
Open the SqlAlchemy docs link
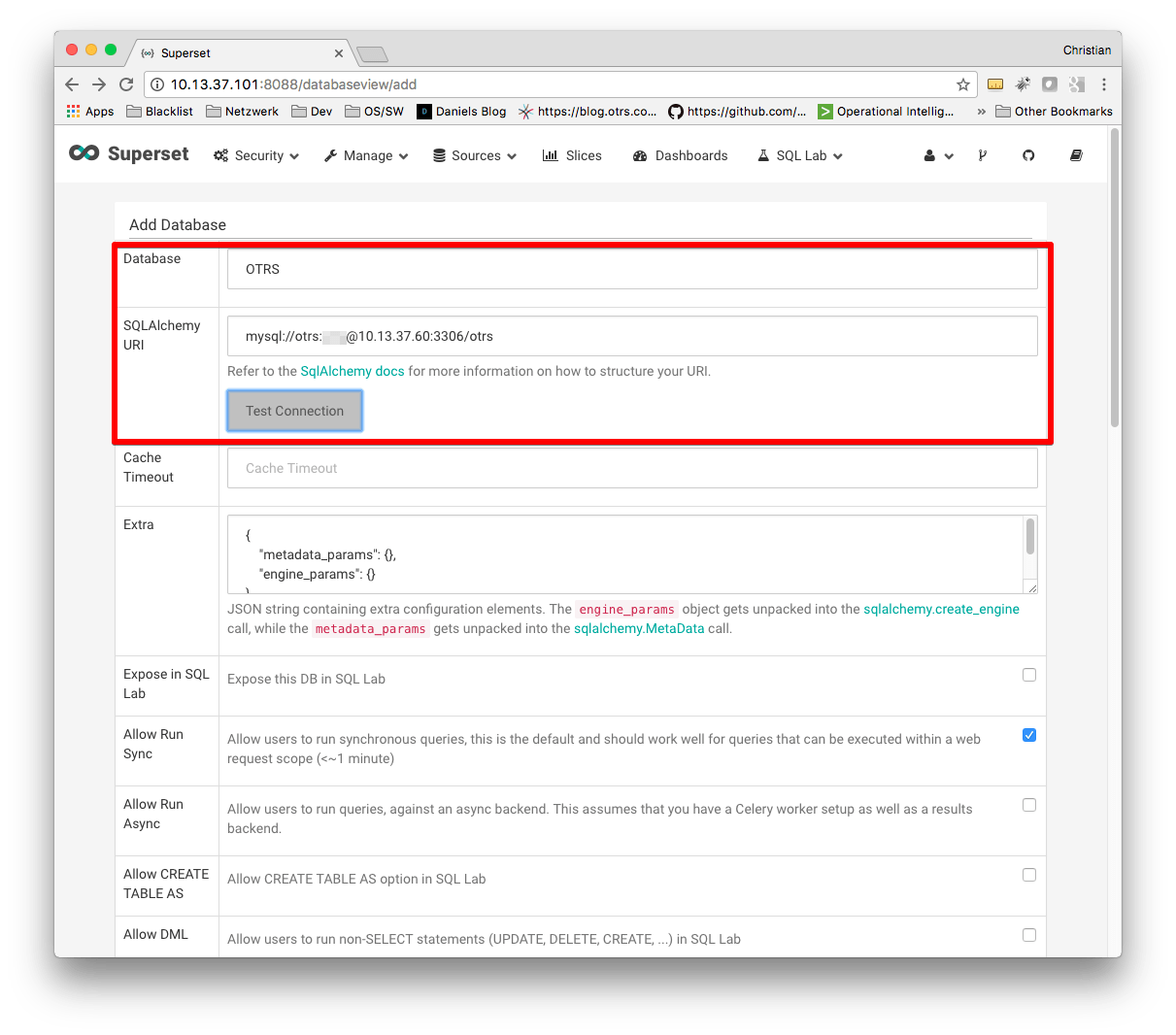353,371
